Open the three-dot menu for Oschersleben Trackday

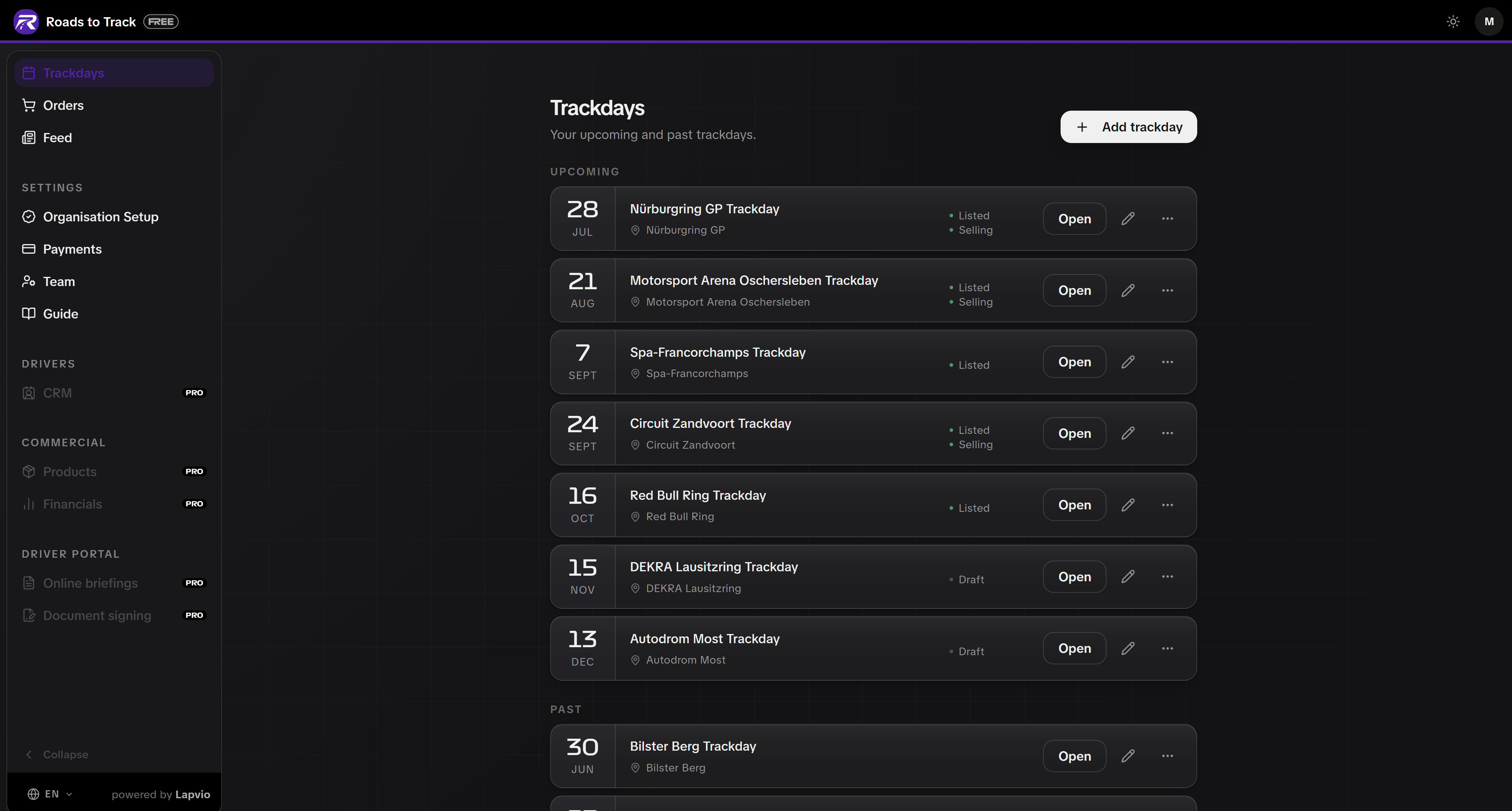click(1168, 290)
